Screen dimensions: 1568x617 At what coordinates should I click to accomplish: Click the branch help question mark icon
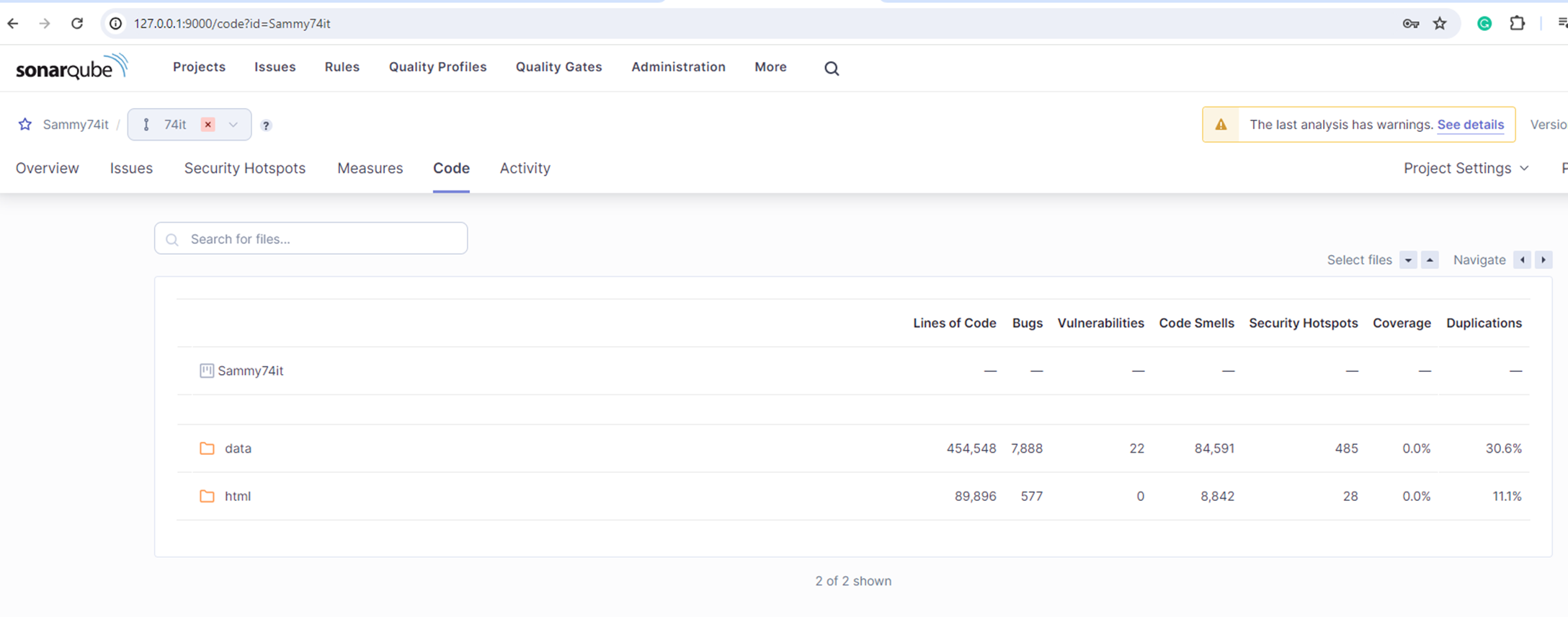tap(266, 125)
